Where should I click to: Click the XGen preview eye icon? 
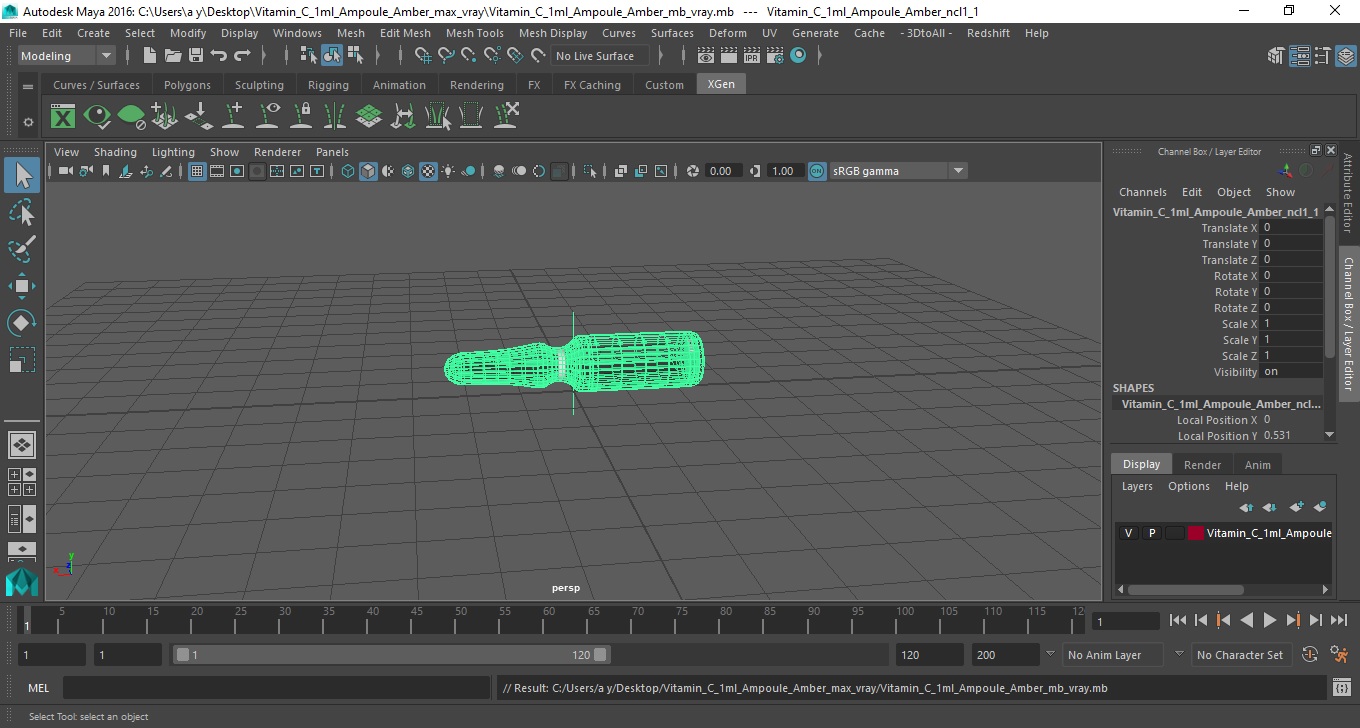coord(97,117)
